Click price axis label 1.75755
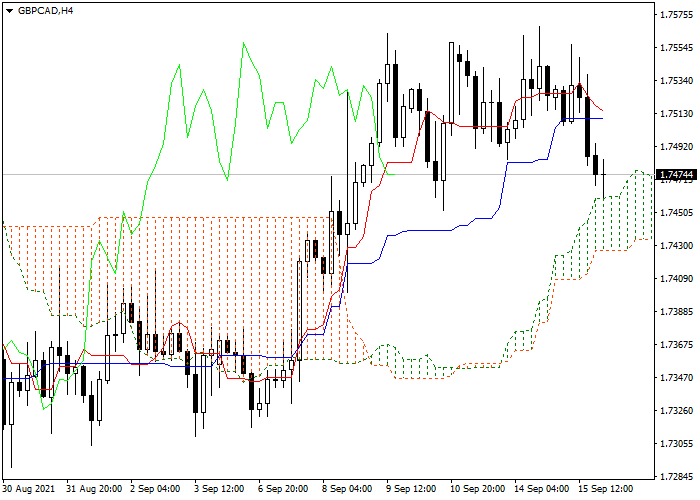This screenshot has width=700, height=500. tap(676, 15)
